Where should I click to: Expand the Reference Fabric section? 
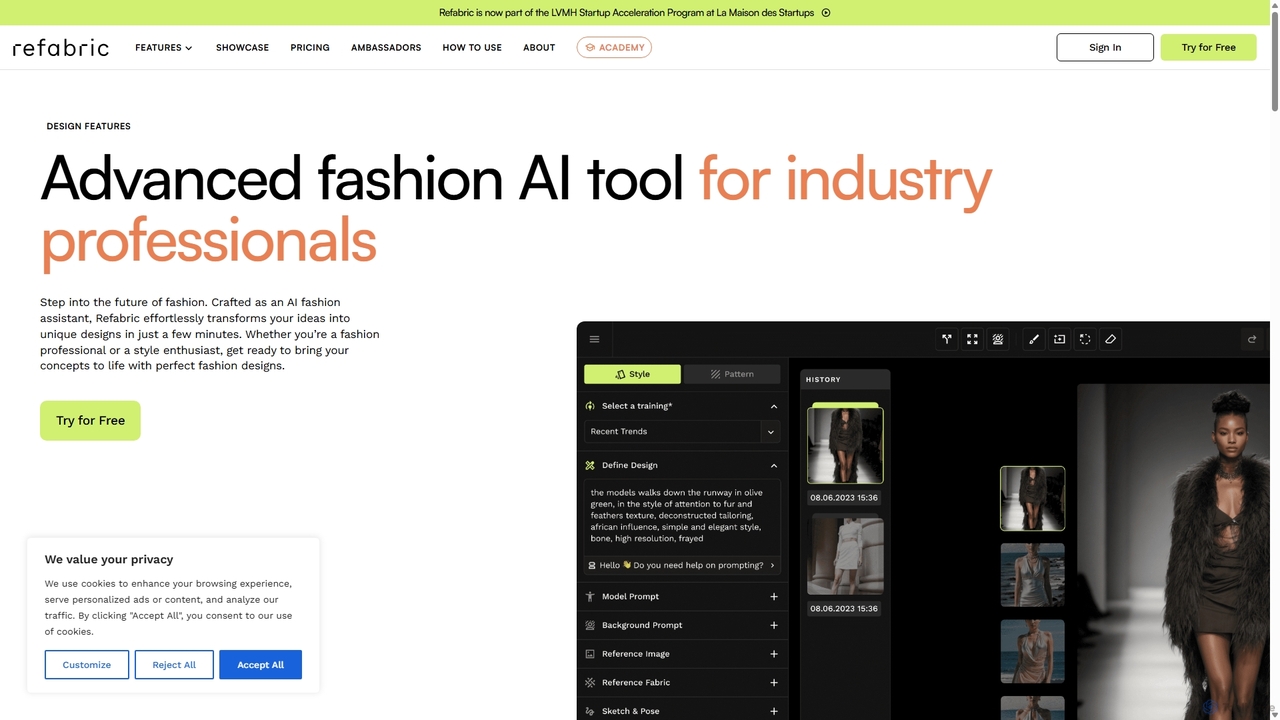[x=774, y=683]
